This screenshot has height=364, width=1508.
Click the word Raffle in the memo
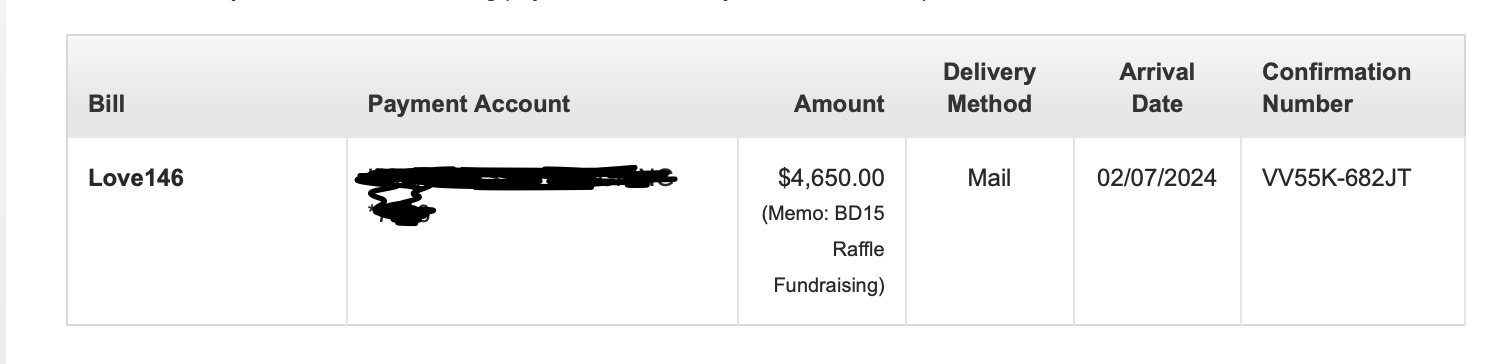865,249
